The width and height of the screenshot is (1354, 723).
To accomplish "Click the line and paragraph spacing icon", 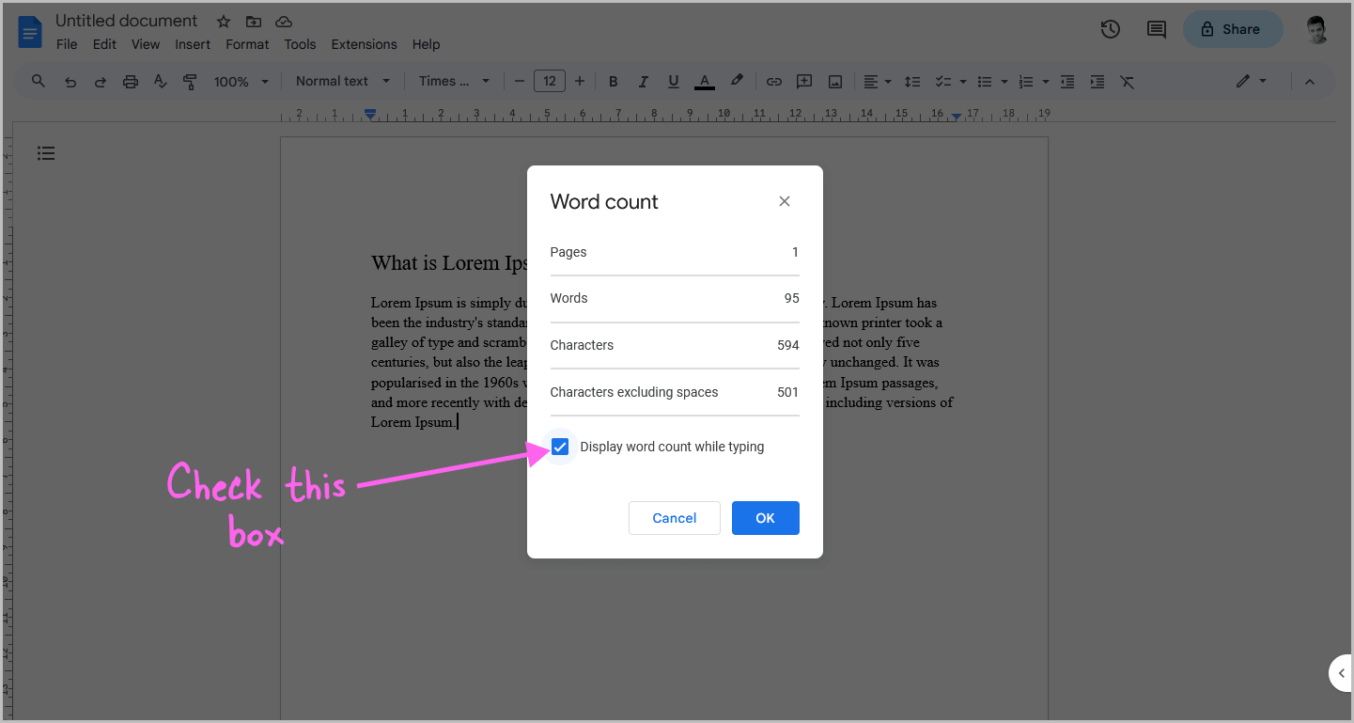I will [912, 82].
